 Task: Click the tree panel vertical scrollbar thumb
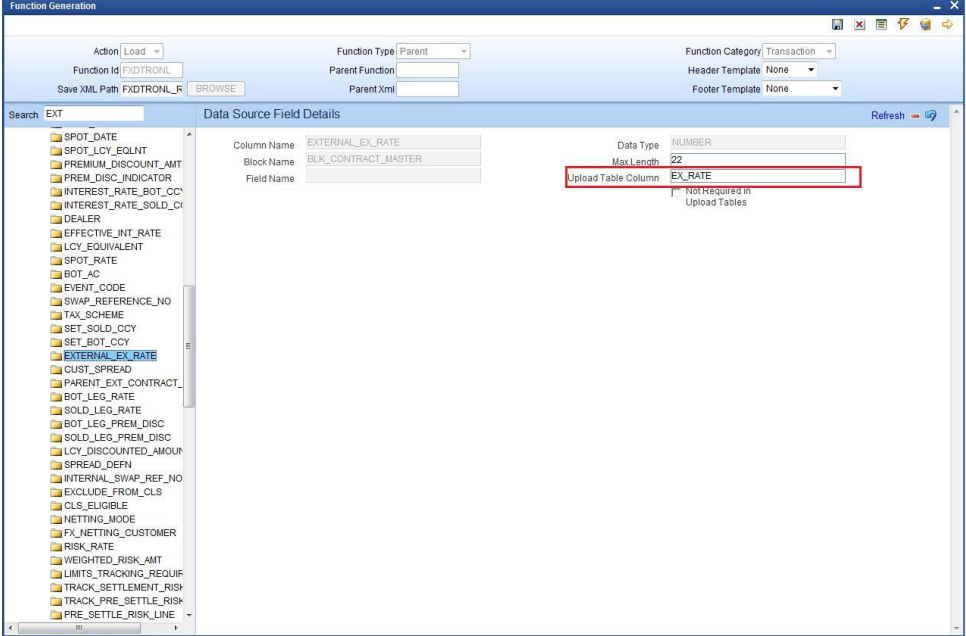[x=189, y=346]
